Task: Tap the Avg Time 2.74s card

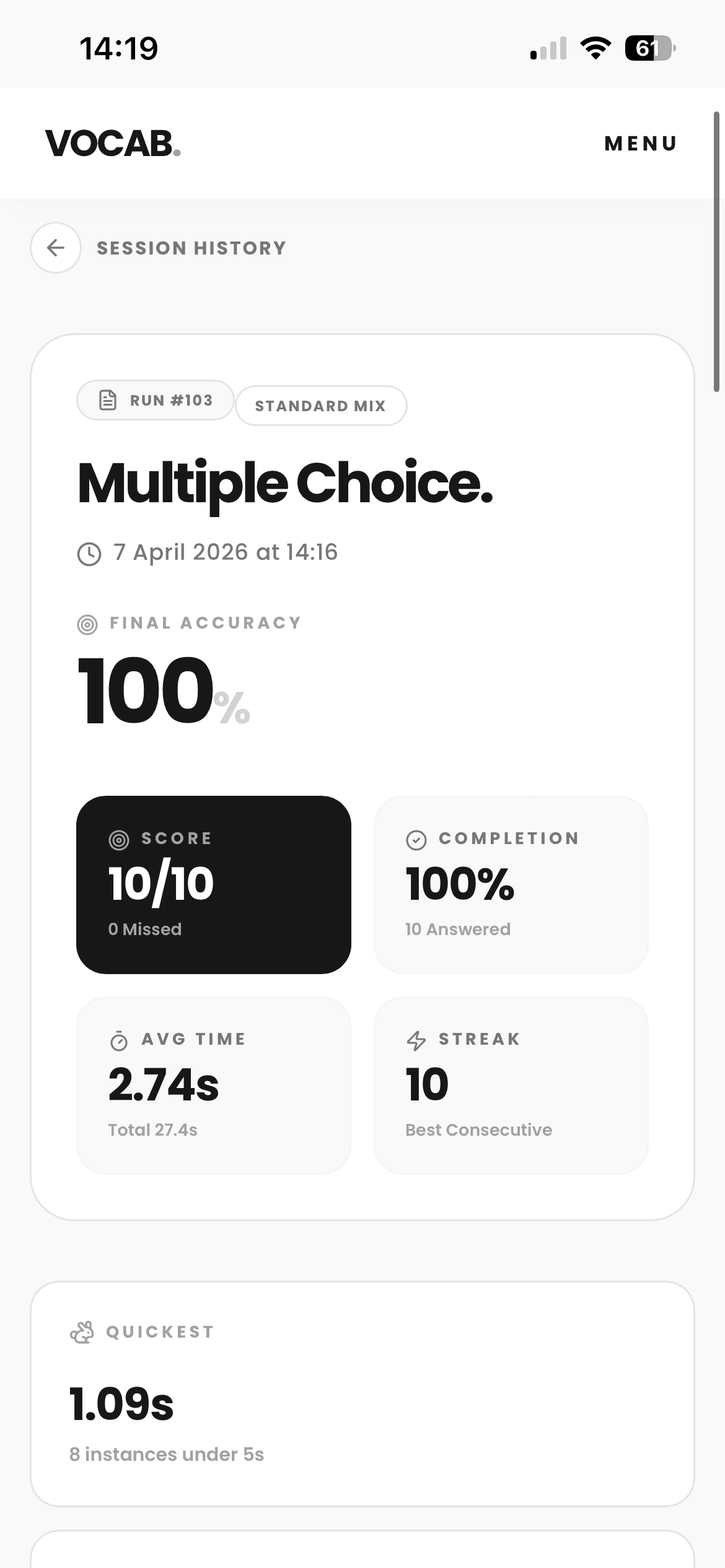Action: (x=214, y=1085)
